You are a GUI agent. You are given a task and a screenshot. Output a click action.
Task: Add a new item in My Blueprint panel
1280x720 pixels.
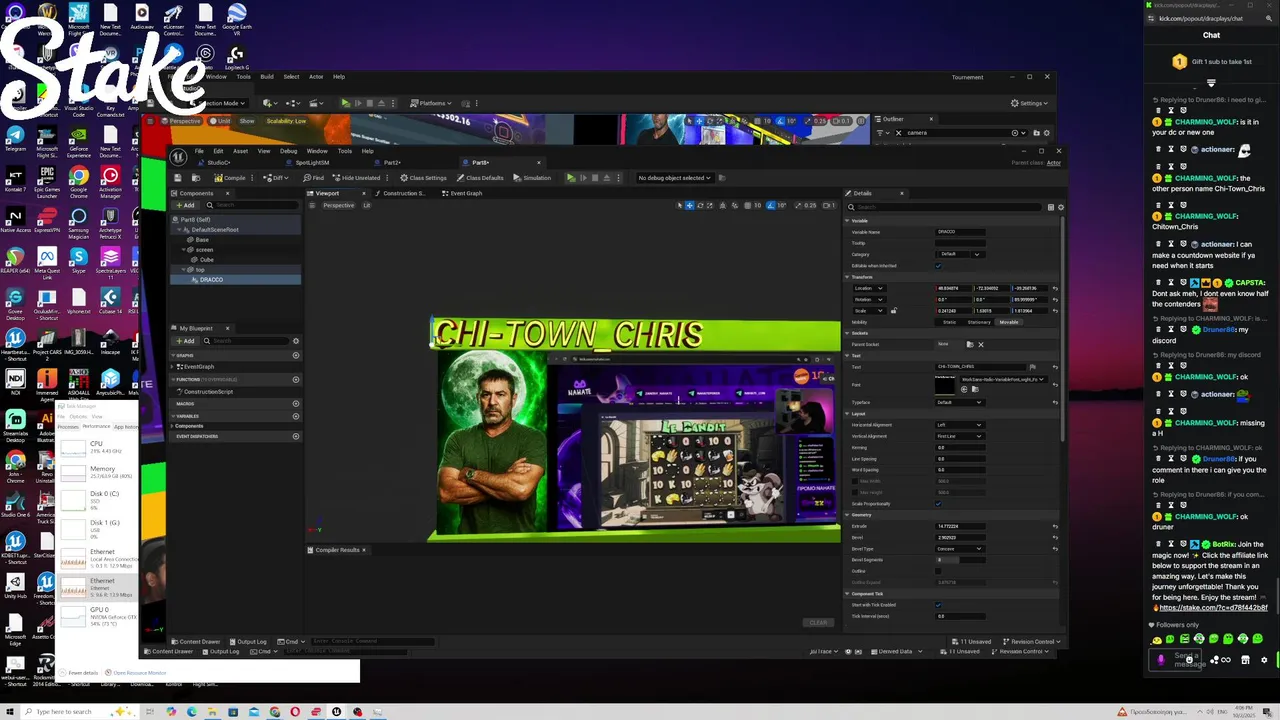(185, 340)
